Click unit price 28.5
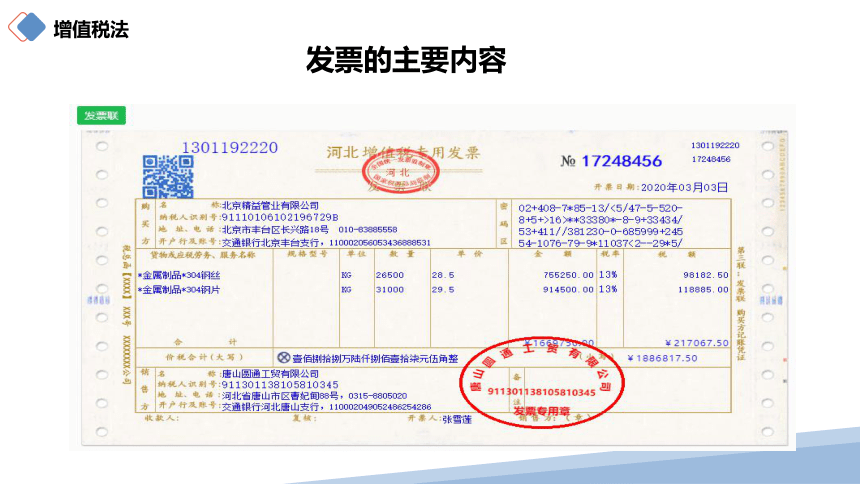This screenshot has height=484, width=860. point(443,275)
